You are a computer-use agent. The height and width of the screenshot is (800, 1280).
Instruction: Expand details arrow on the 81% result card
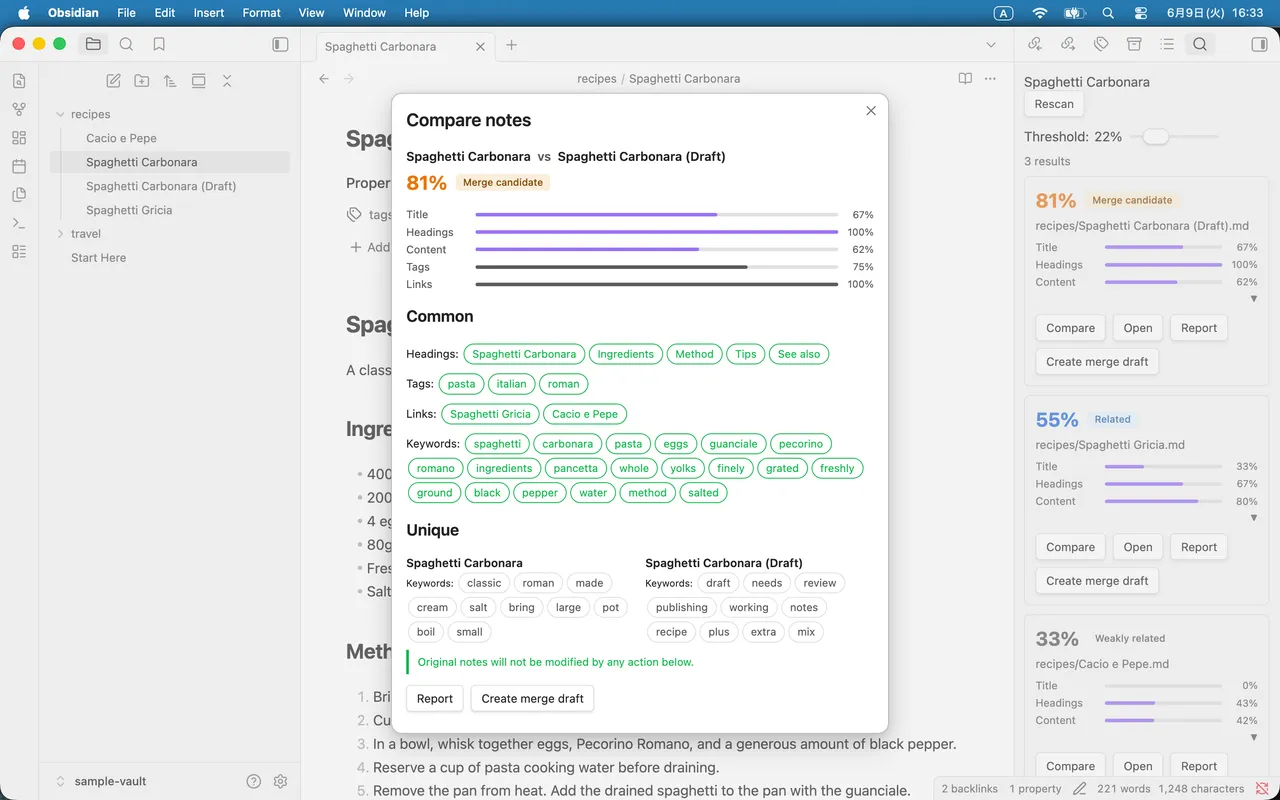tap(1254, 299)
